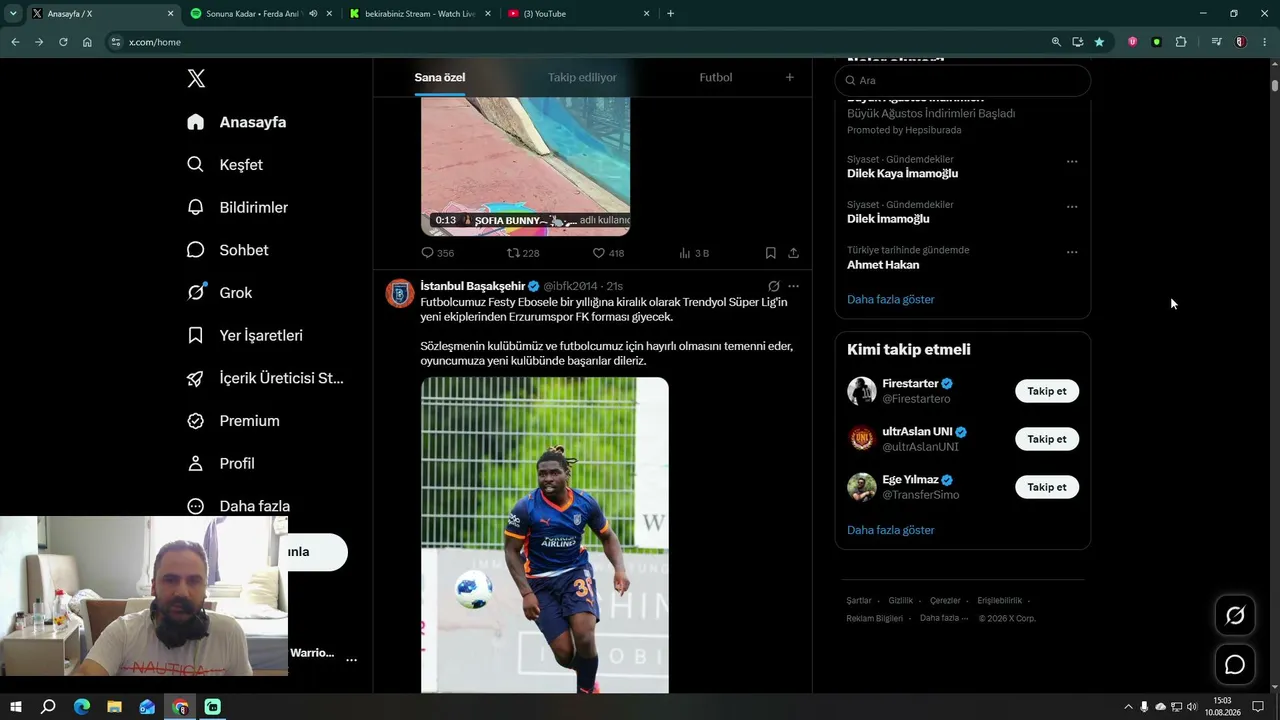This screenshot has width=1280, height=720.
Task: Click the browser home button
Action: (87, 42)
